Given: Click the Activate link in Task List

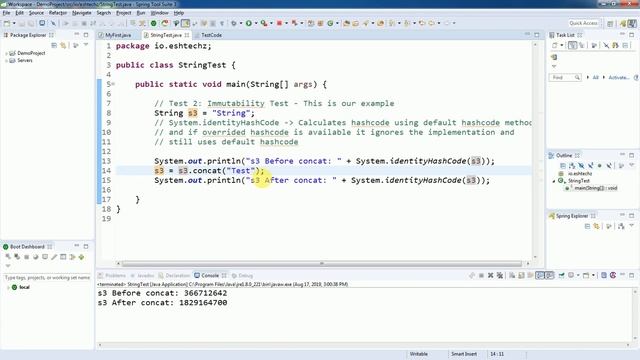Looking at the screenshot, I should click(618, 78).
